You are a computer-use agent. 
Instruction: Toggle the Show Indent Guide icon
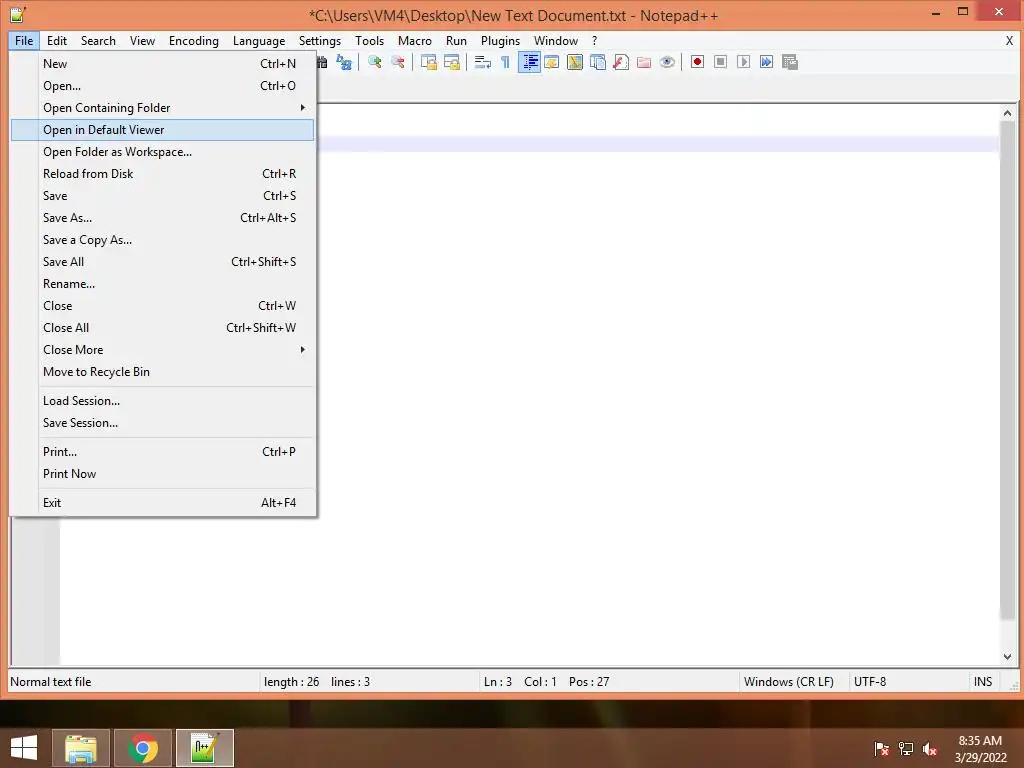pos(529,62)
